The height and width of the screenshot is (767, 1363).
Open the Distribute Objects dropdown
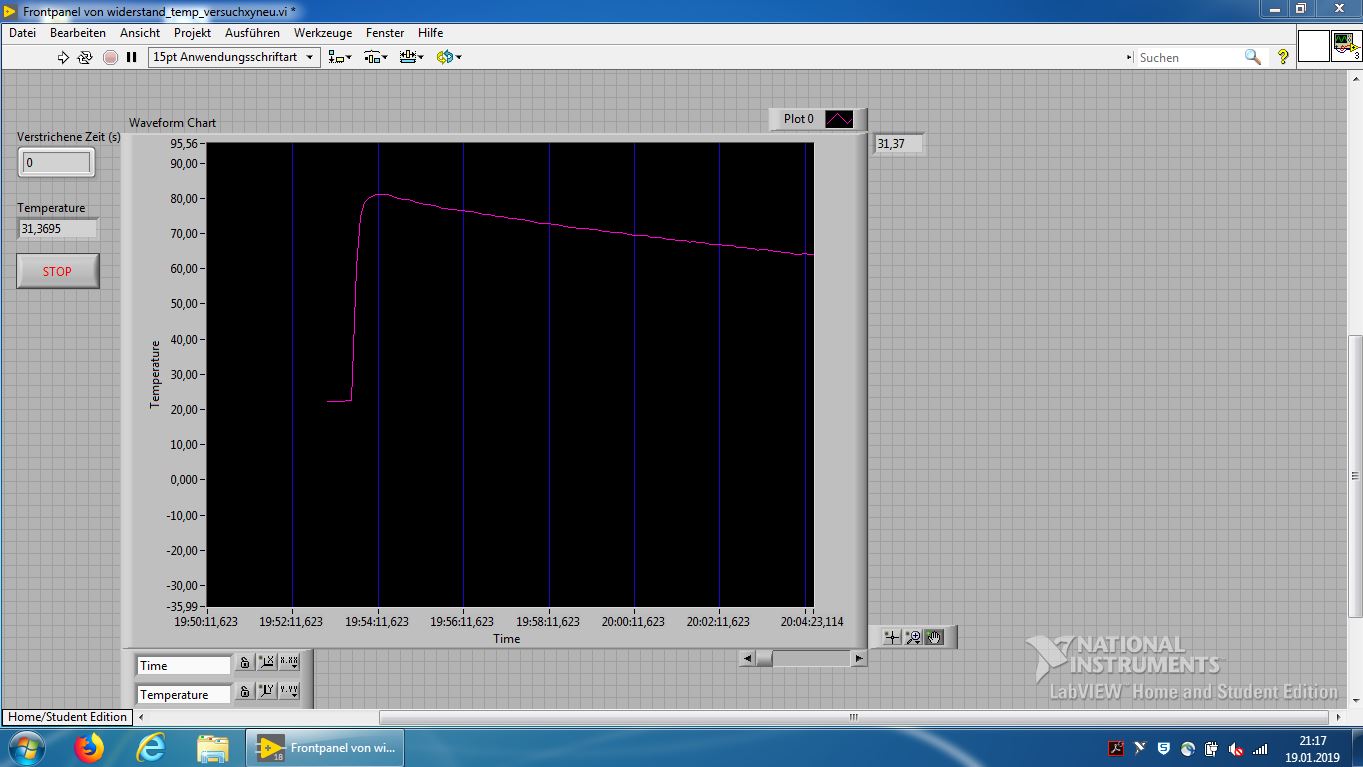(x=376, y=57)
